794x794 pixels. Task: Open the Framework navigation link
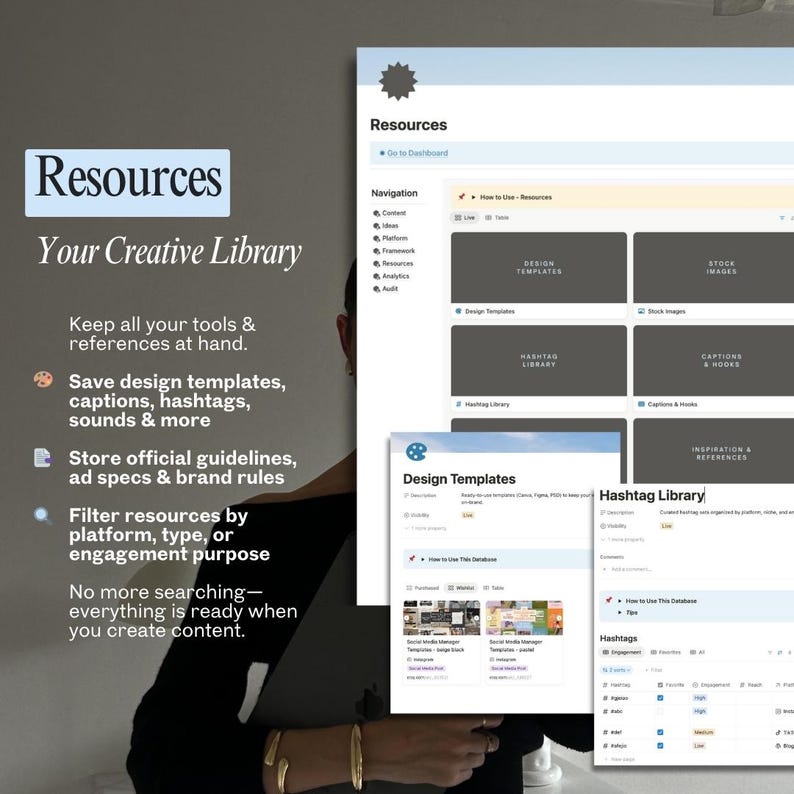tap(399, 251)
